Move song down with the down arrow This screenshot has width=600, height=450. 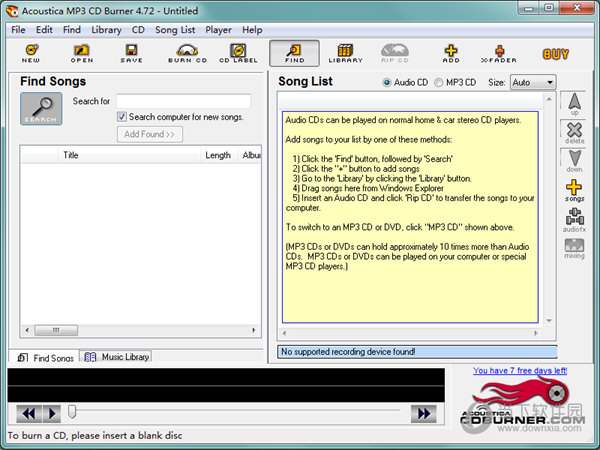(574, 161)
